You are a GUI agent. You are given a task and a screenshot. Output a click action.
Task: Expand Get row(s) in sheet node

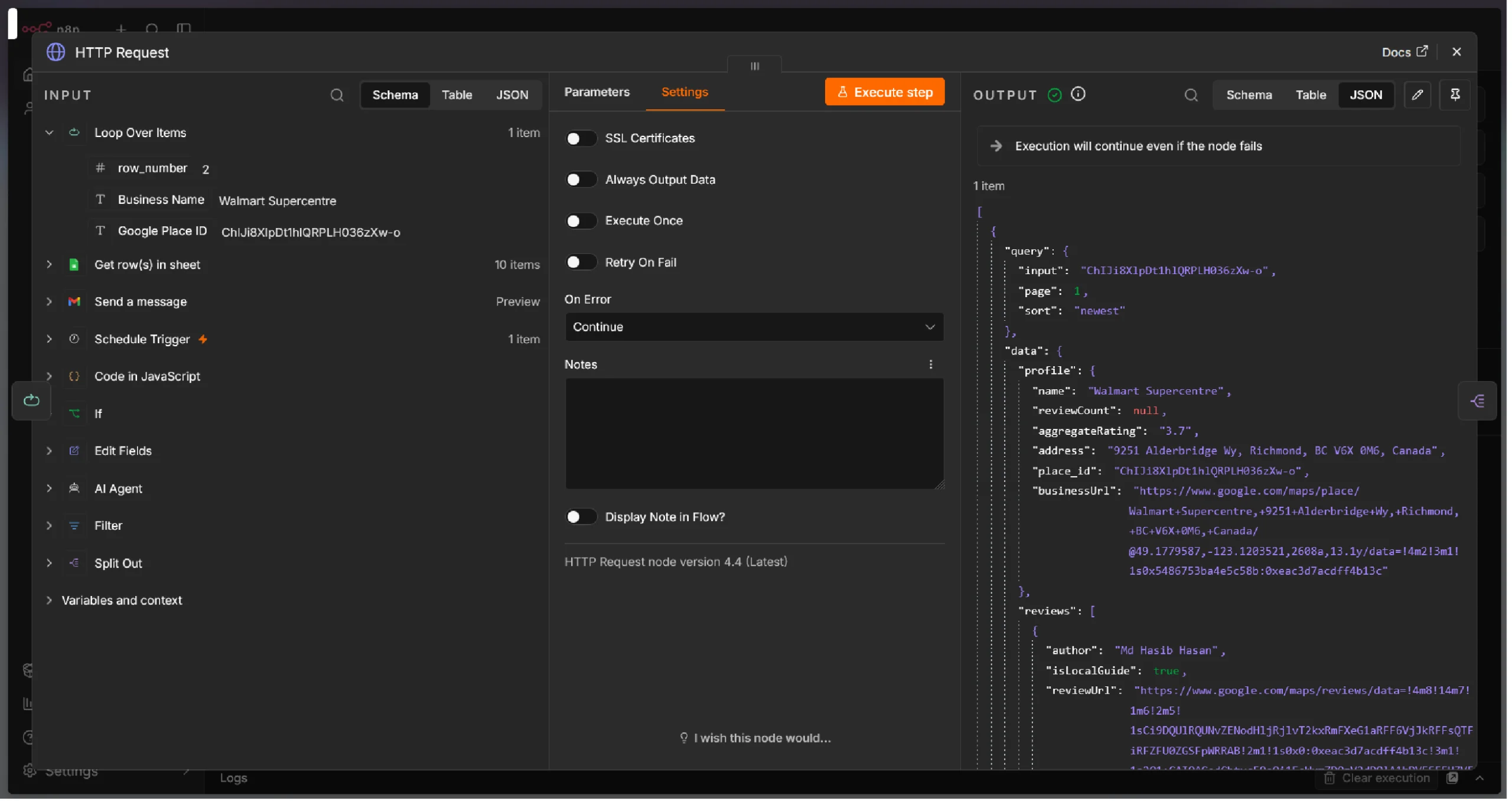click(49, 265)
